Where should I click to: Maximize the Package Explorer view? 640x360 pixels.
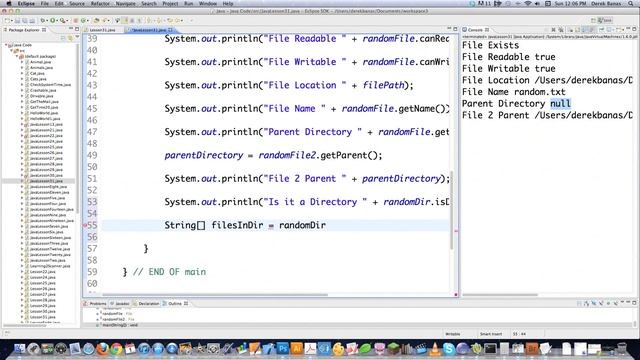[x=77, y=29]
